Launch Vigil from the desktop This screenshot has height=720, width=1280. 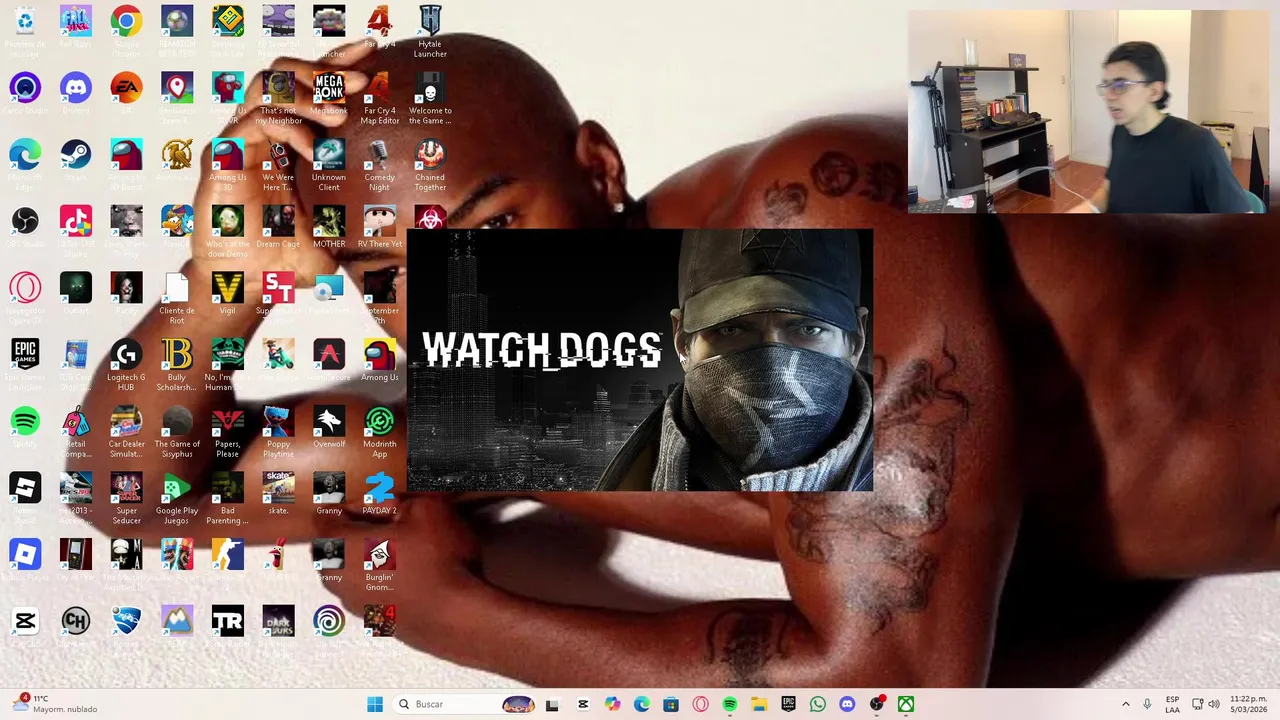(x=228, y=288)
